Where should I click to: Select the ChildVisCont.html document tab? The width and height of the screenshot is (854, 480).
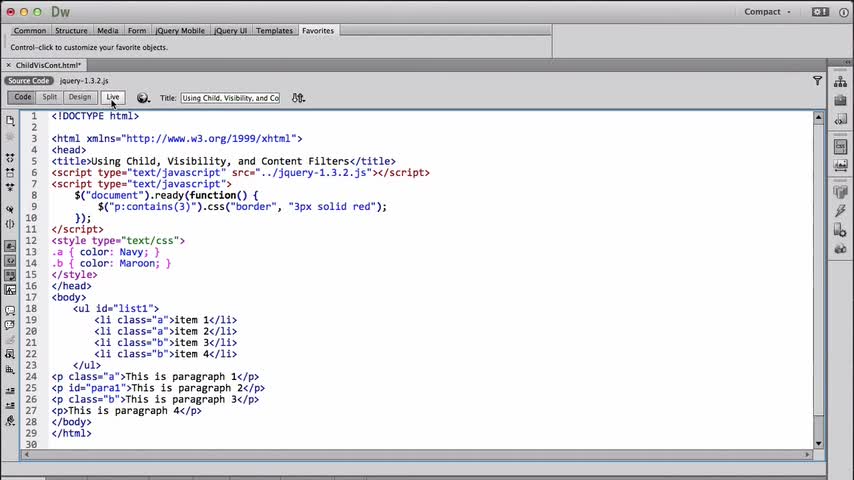point(48,65)
